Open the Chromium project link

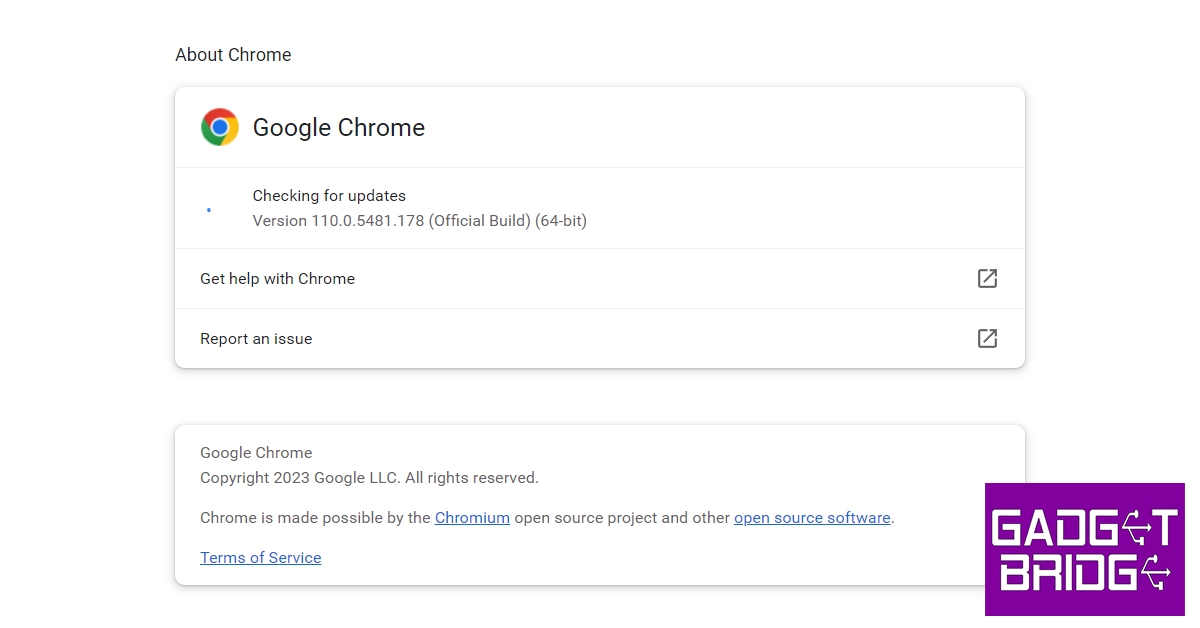pyautogui.click(x=472, y=518)
